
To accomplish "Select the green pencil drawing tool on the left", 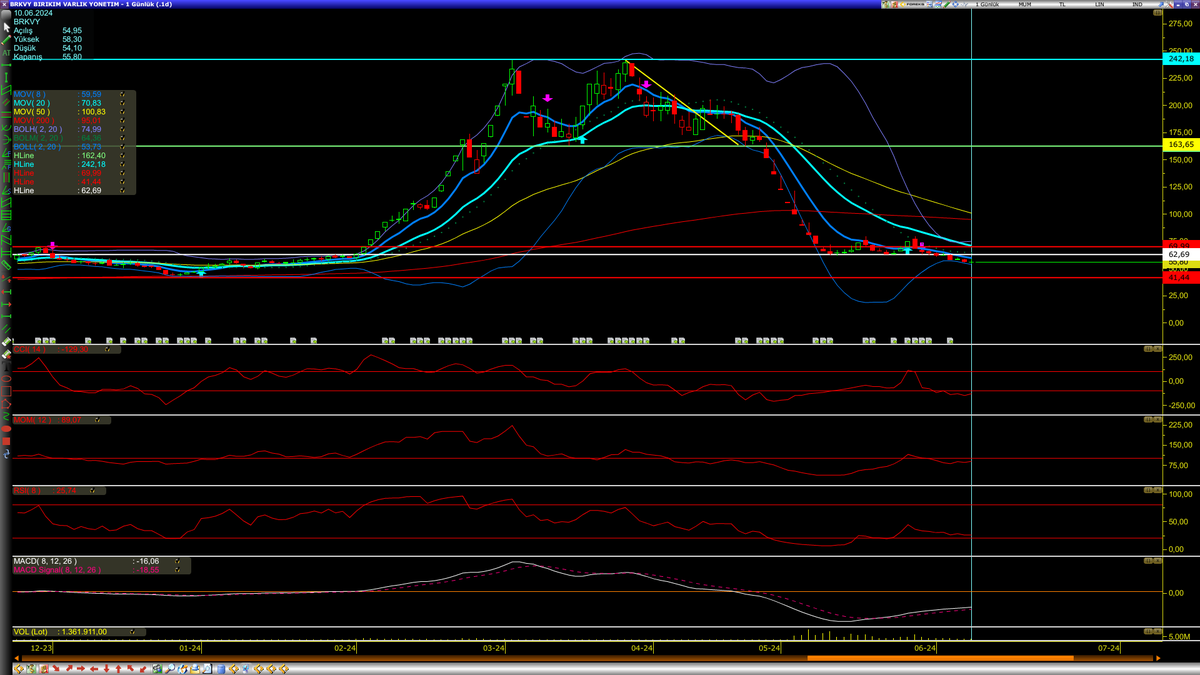I will [6, 40].
